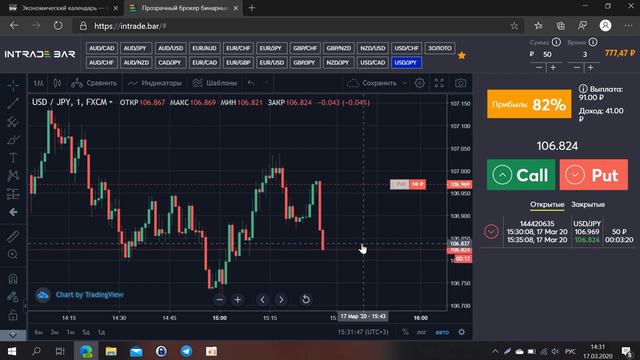Open the Шаблоны templates menu
The width and height of the screenshot is (640, 360).
click(x=215, y=83)
